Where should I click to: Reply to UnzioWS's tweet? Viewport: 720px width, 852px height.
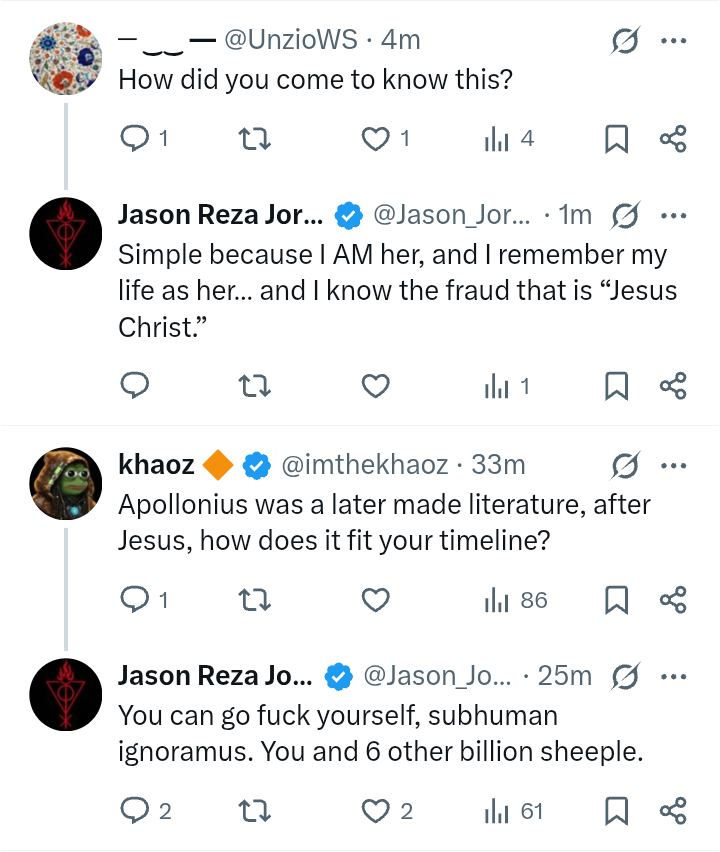[x=134, y=140]
